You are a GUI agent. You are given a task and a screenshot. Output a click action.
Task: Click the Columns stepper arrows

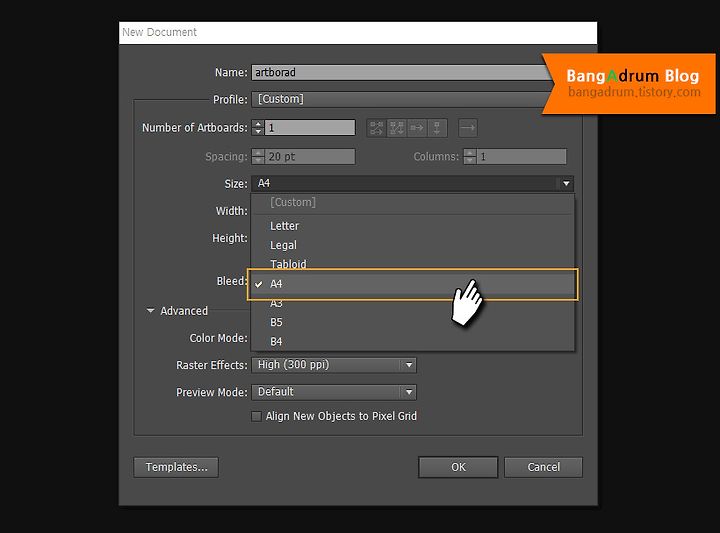coord(470,157)
